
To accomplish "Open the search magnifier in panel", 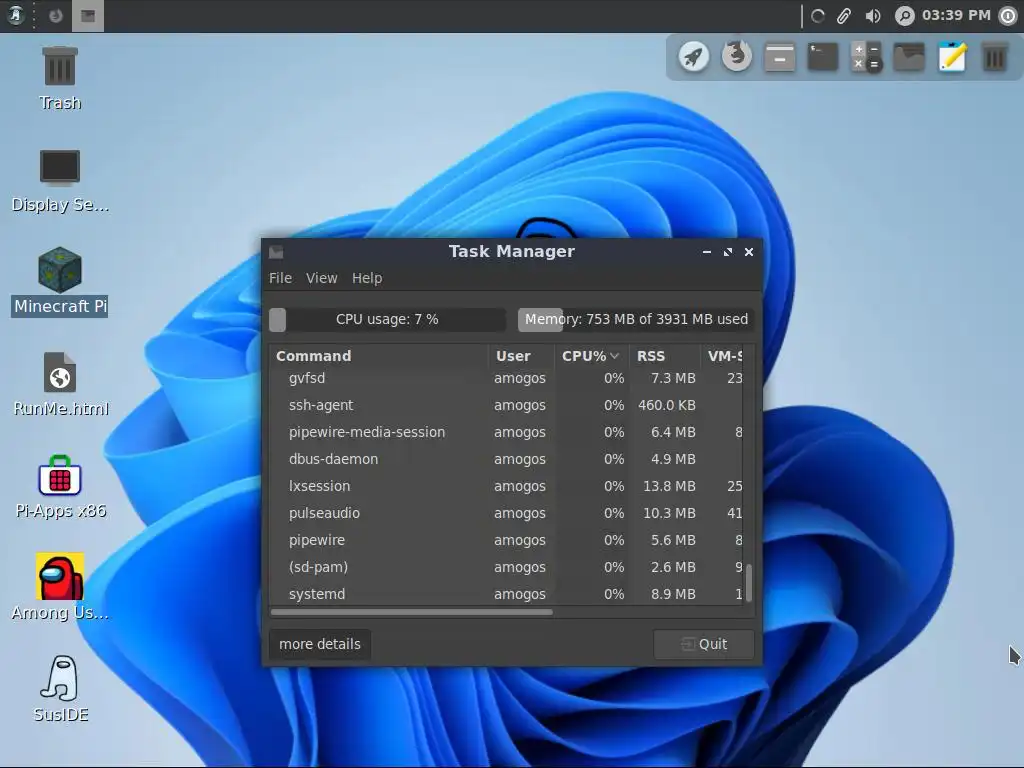I will click(x=904, y=16).
